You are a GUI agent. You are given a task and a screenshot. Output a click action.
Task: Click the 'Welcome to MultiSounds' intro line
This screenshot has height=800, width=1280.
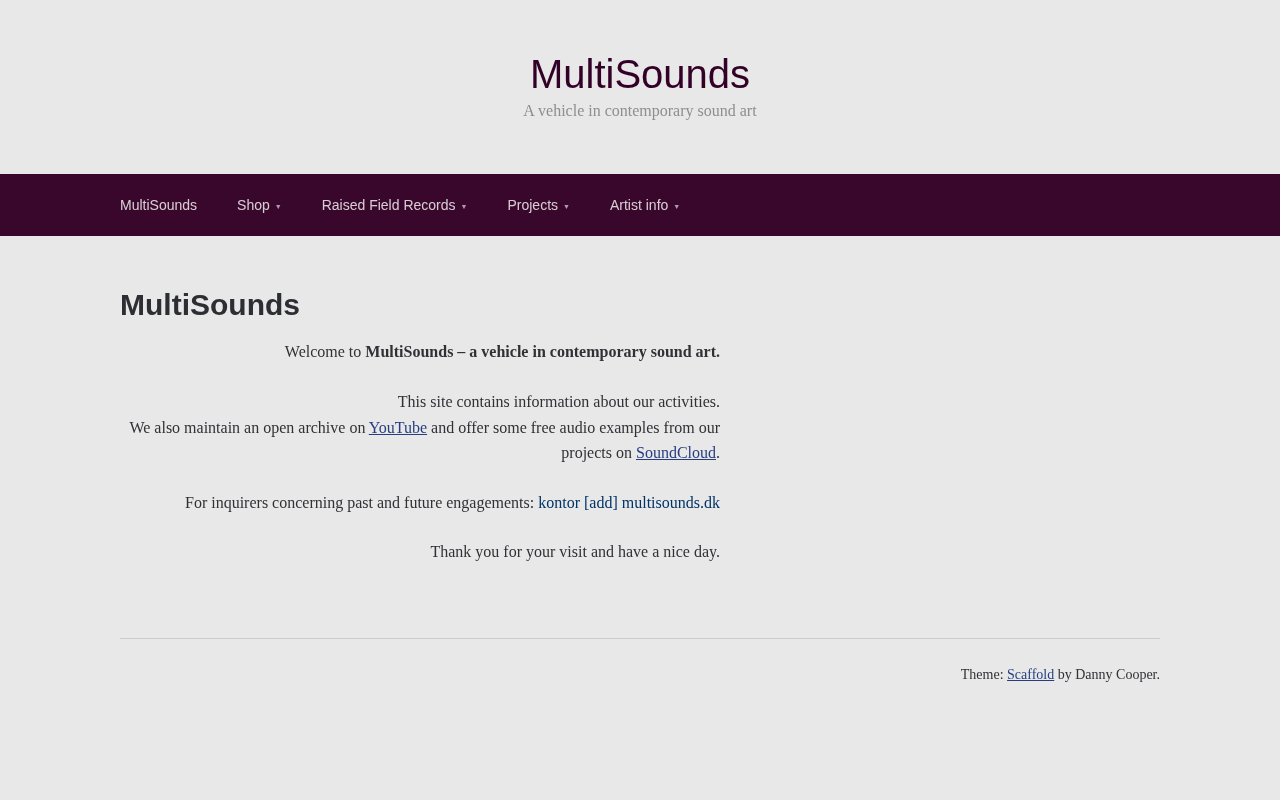(502, 352)
